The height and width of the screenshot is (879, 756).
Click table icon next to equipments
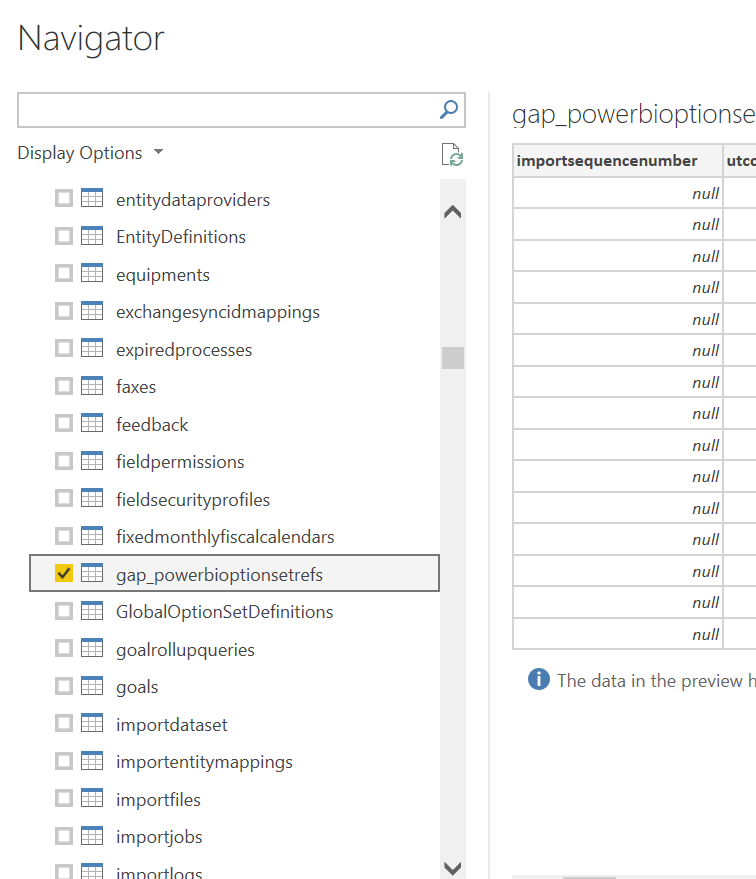pyautogui.click(x=92, y=273)
